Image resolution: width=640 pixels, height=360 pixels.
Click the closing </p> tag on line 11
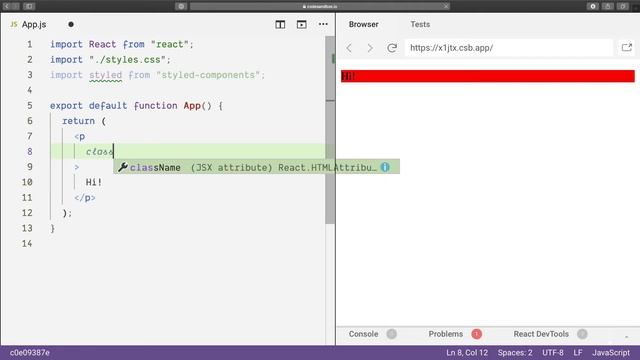(x=85, y=198)
